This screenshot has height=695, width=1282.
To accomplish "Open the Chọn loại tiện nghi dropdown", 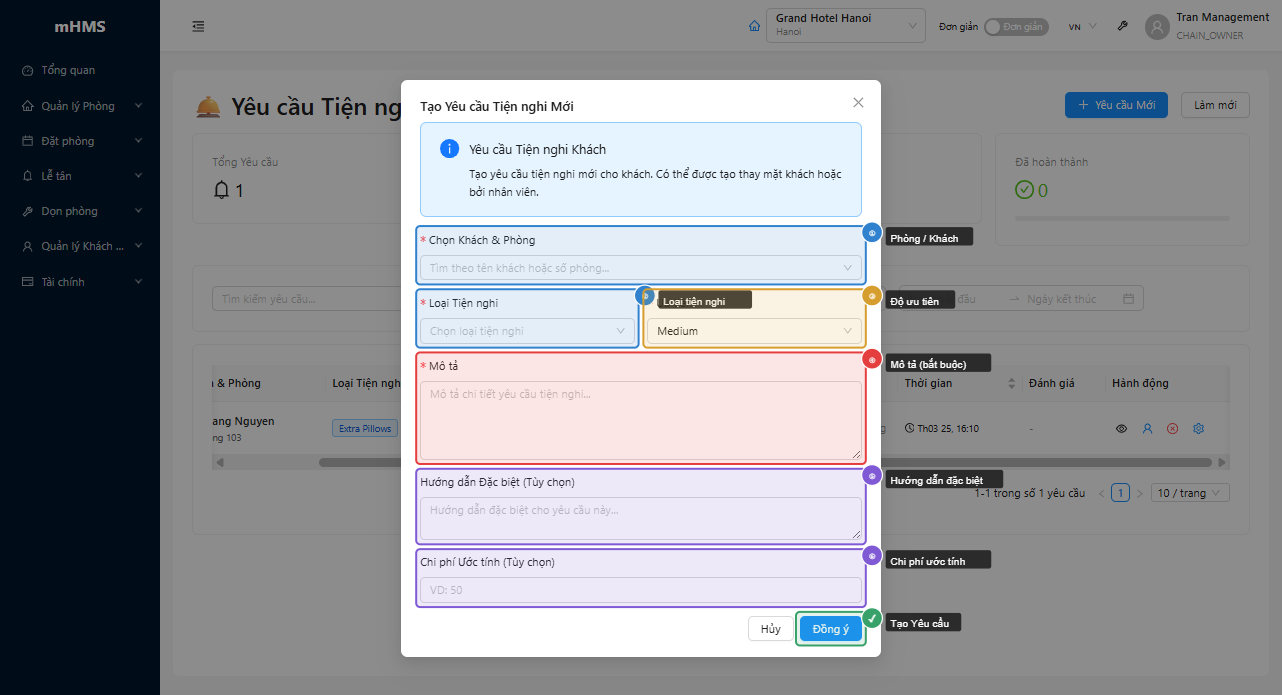I will [528, 331].
